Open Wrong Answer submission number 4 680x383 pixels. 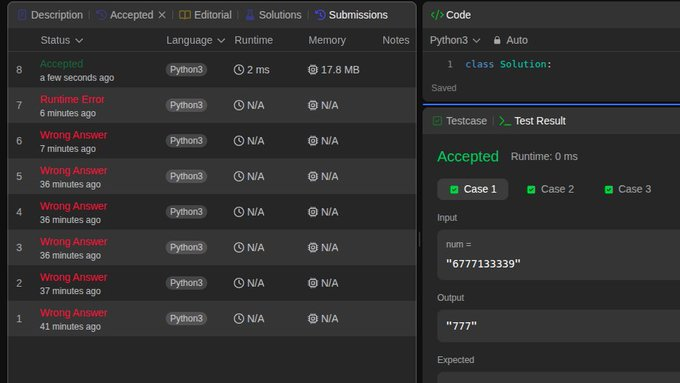coord(212,212)
